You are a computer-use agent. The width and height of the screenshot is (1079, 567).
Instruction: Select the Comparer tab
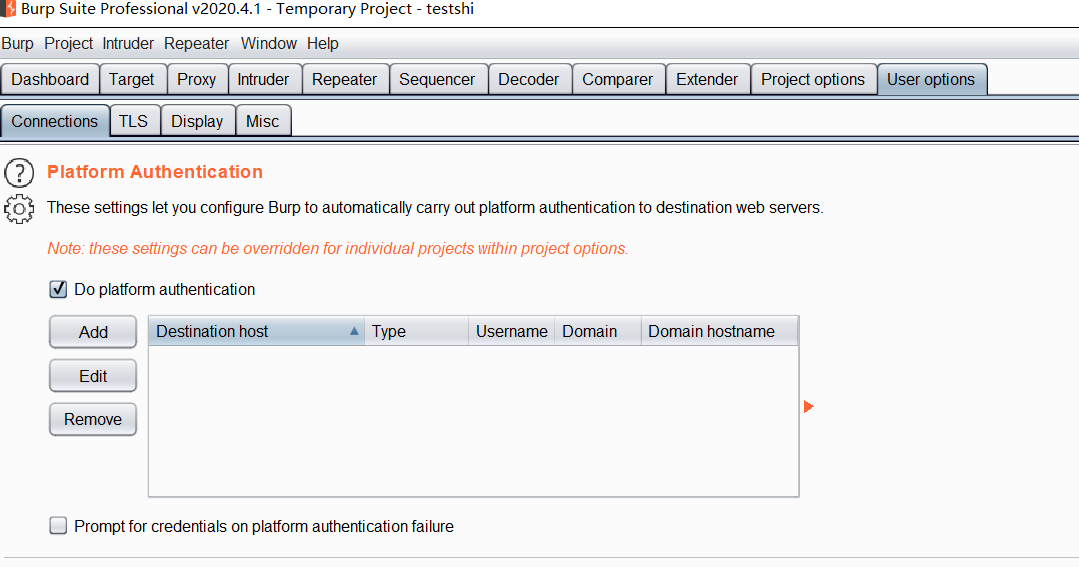pos(617,79)
